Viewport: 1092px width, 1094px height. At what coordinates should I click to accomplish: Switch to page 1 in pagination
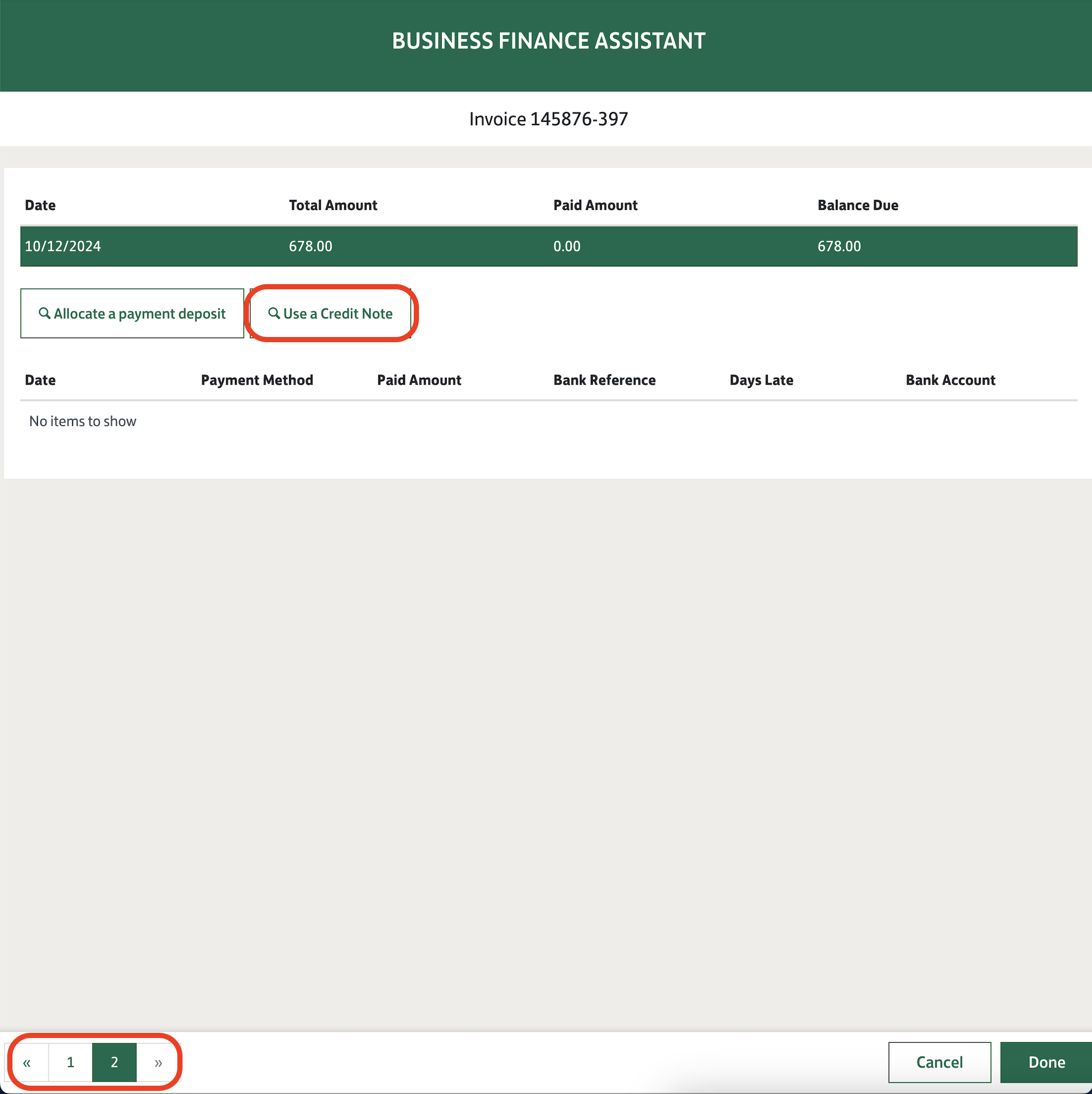pos(70,1062)
